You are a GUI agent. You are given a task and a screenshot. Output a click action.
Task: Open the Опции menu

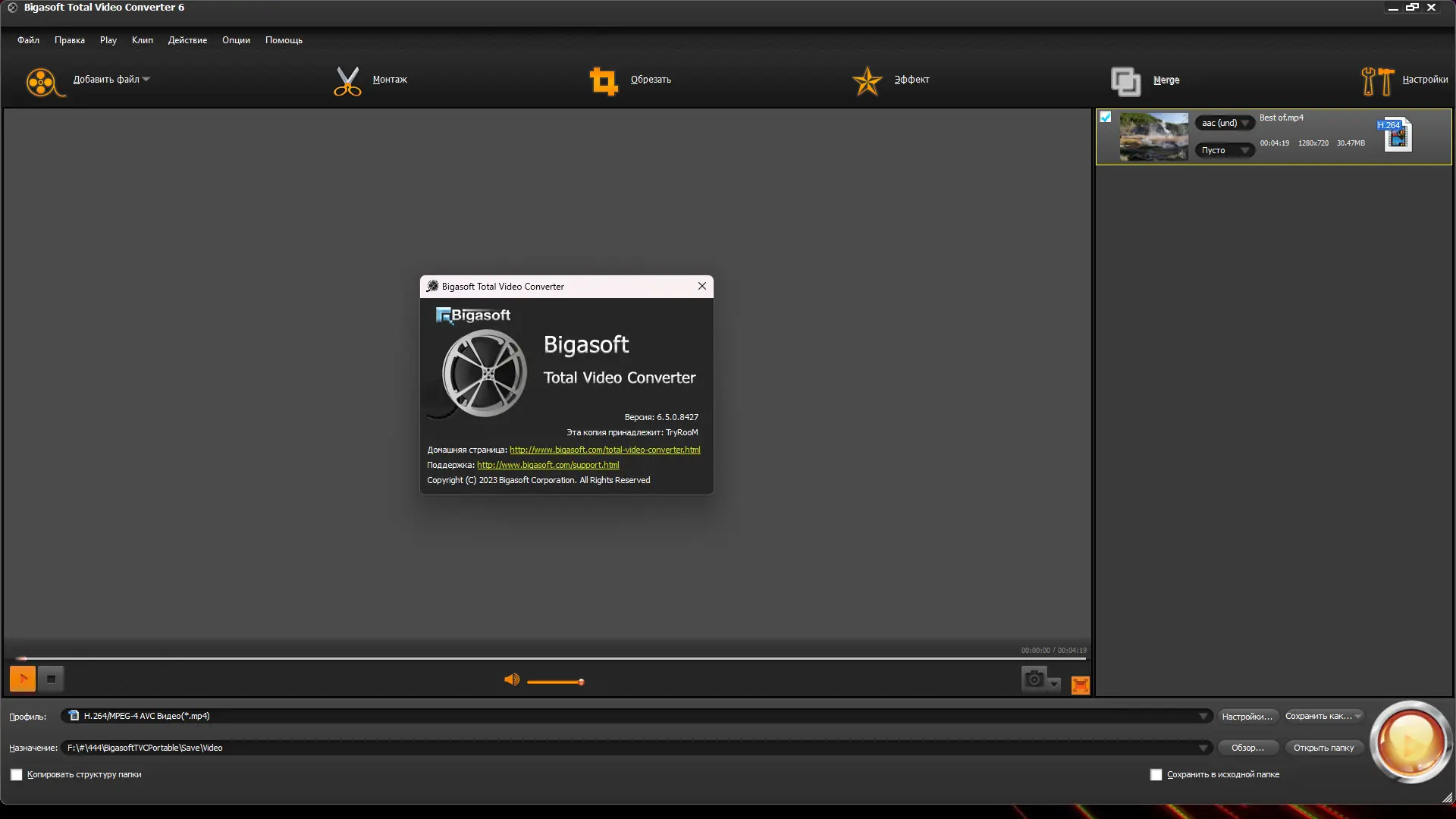pyautogui.click(x=236, y=40)
